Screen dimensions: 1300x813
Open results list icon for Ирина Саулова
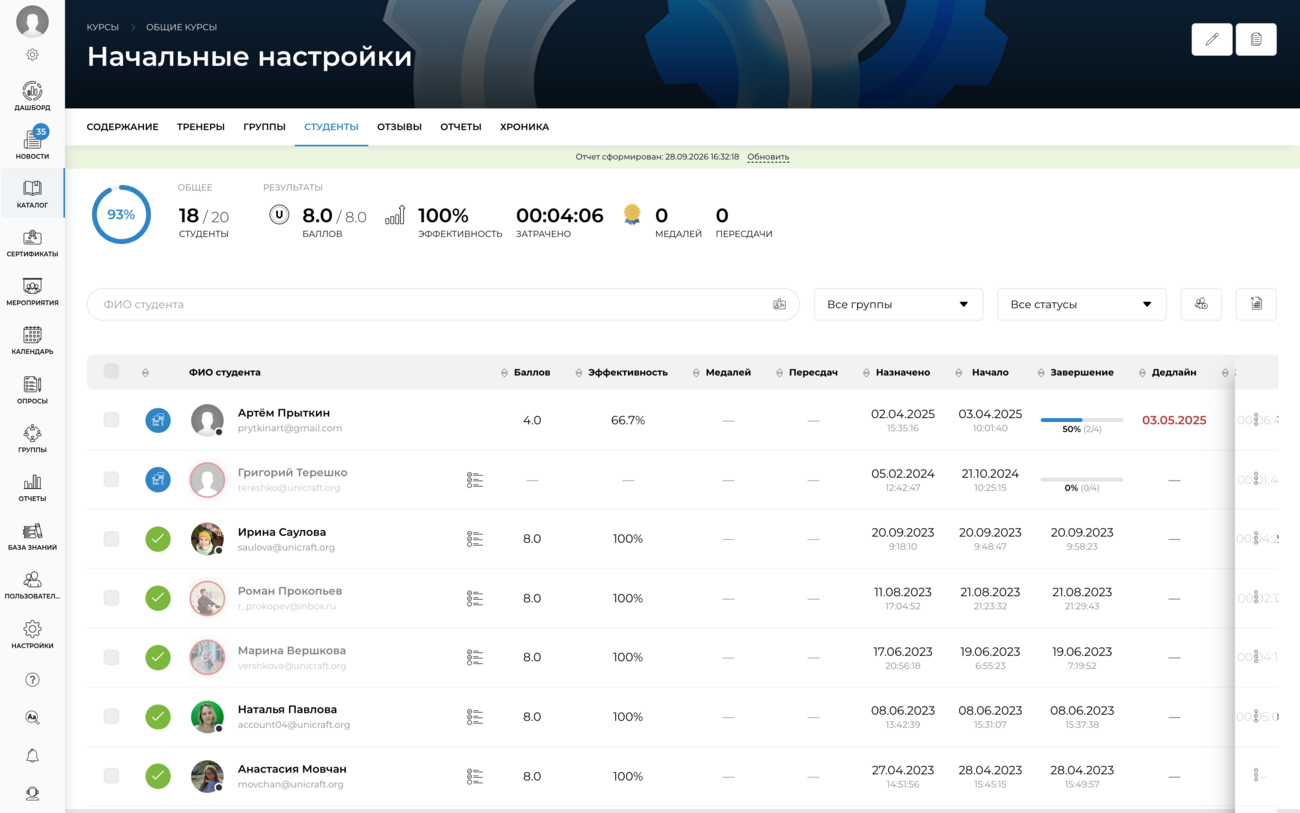[475, 539]
